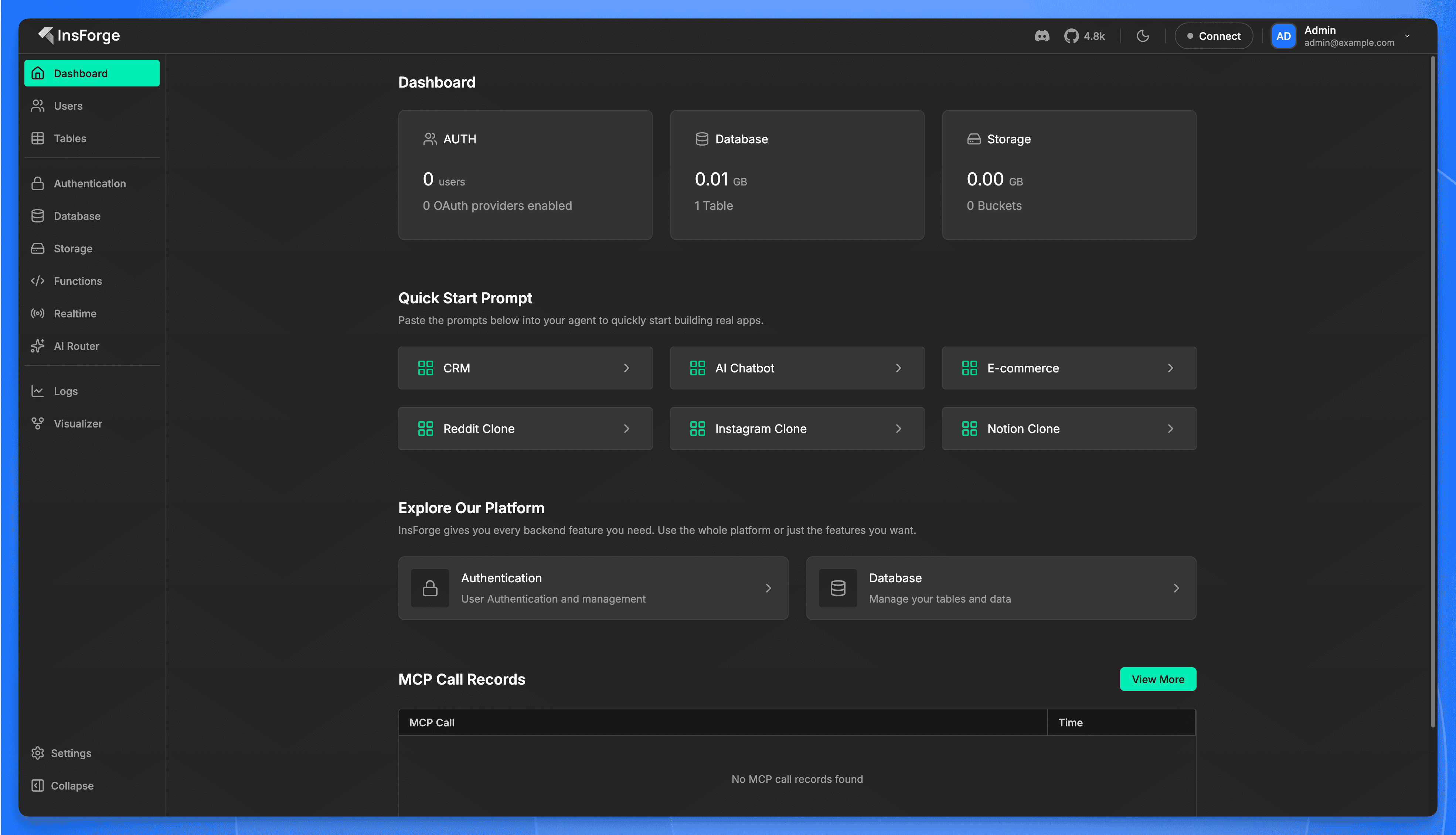Open the Users section in the sidebar
Viewport: 1456px width, 835px height.
68,106
